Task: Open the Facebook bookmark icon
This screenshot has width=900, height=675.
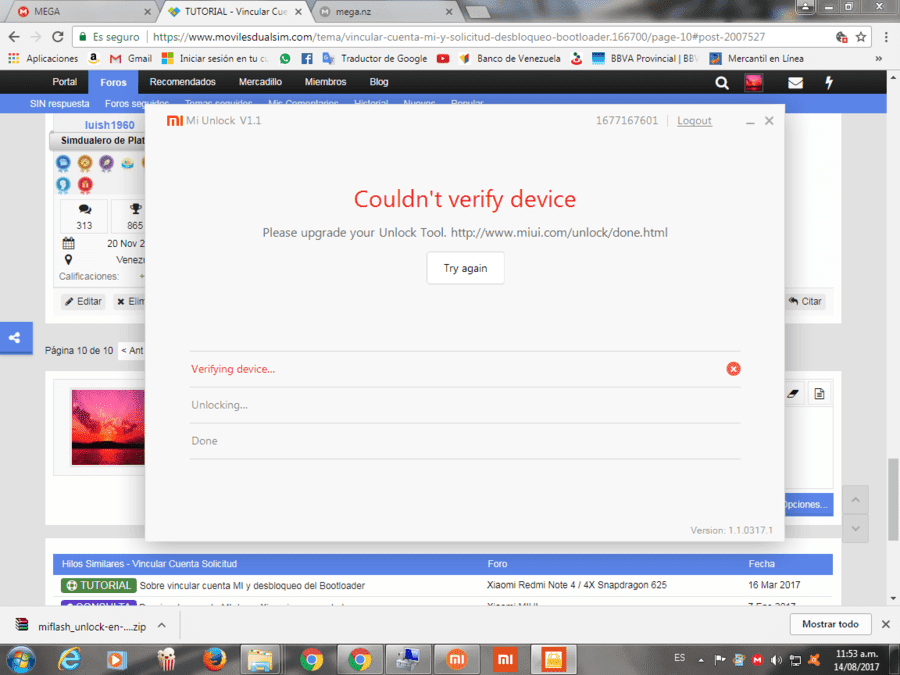Action: (x=307, y=59)
